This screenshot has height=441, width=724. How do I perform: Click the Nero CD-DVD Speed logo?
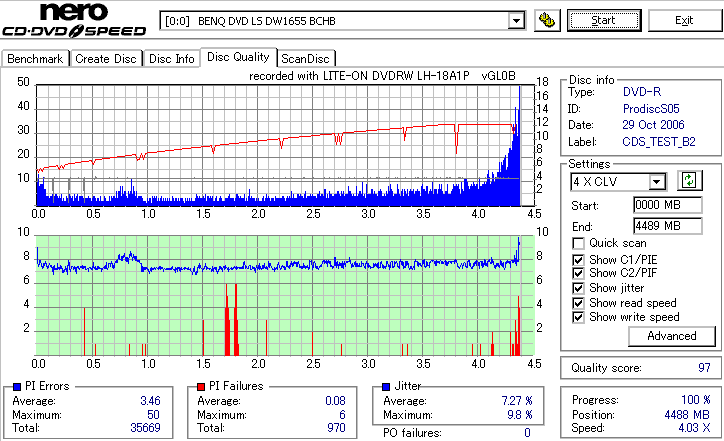pos(74,20)
